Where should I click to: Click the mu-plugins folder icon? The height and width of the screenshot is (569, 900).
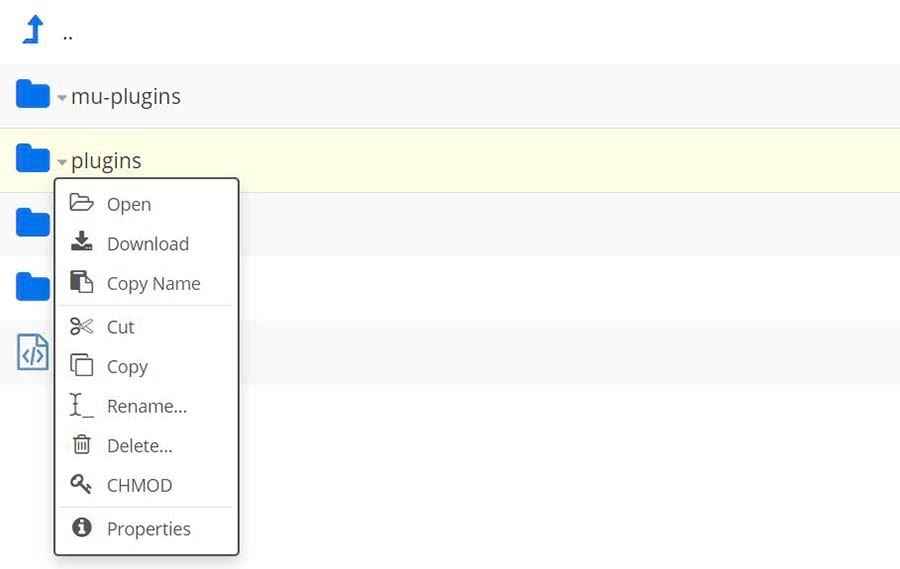[33, 95]
